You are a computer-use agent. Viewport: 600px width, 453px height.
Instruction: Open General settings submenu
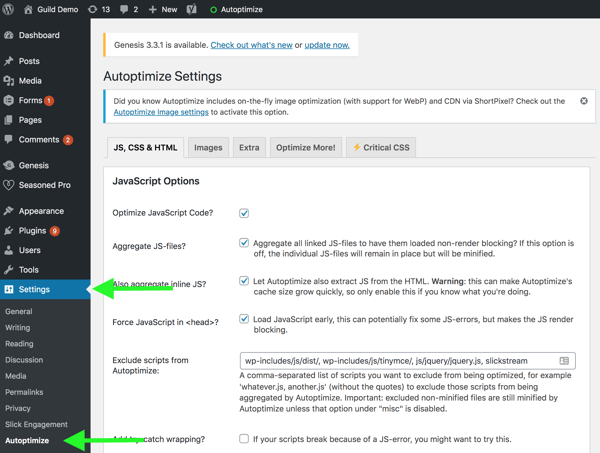(x=19, y=311)
